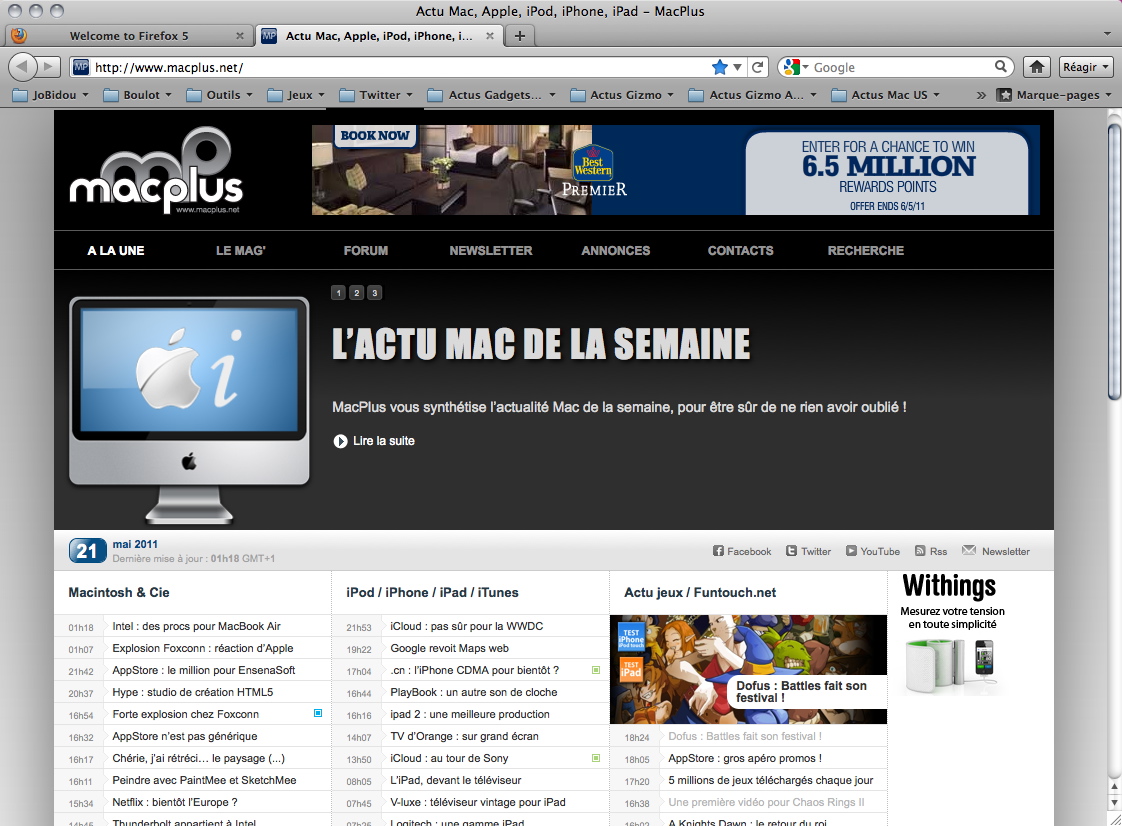Image resolution: width=1122 pixels, height=826 pixels.
Task: Open the Macintosh & Cie section heading
Action: tap(119, 593)
